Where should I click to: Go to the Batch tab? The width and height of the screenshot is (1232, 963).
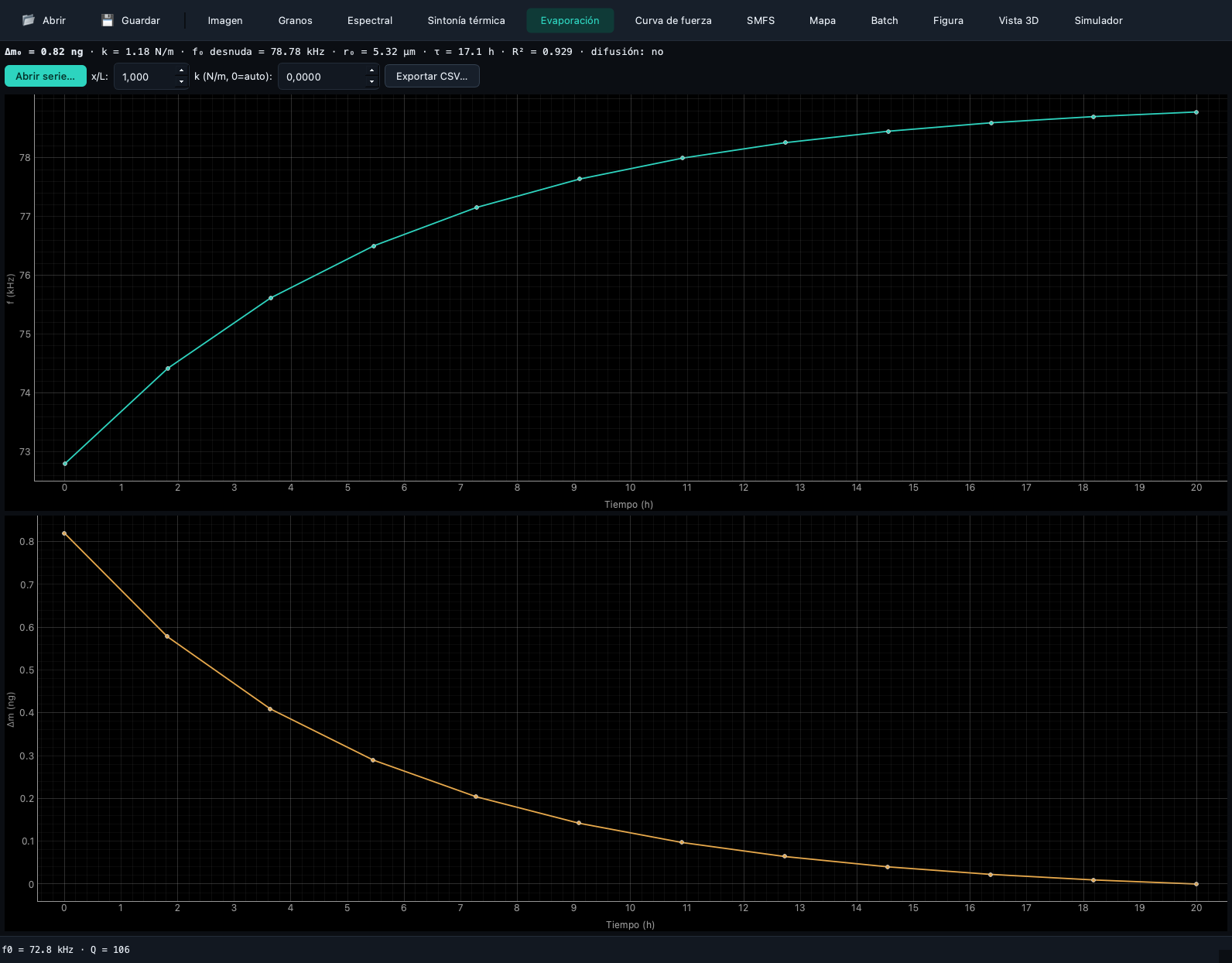point(885,20)
